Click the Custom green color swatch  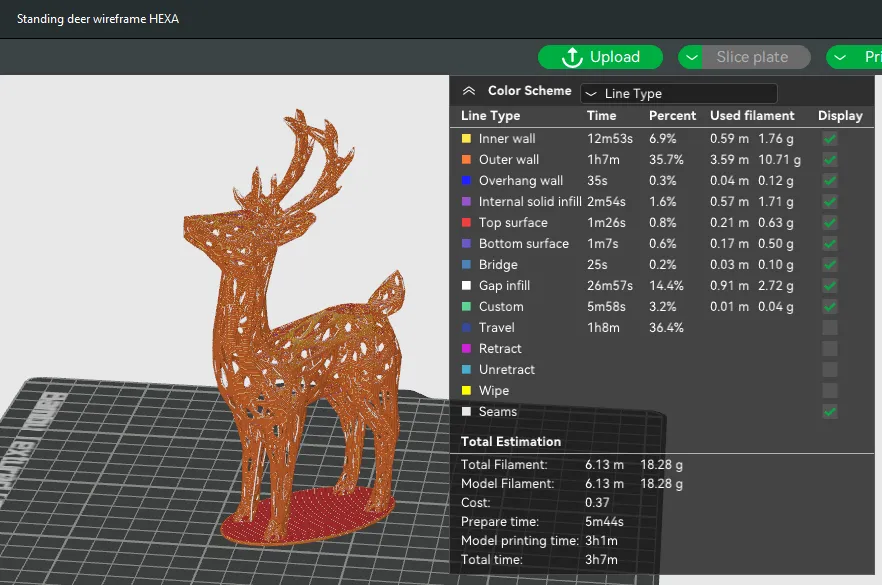tap(466, 307)
